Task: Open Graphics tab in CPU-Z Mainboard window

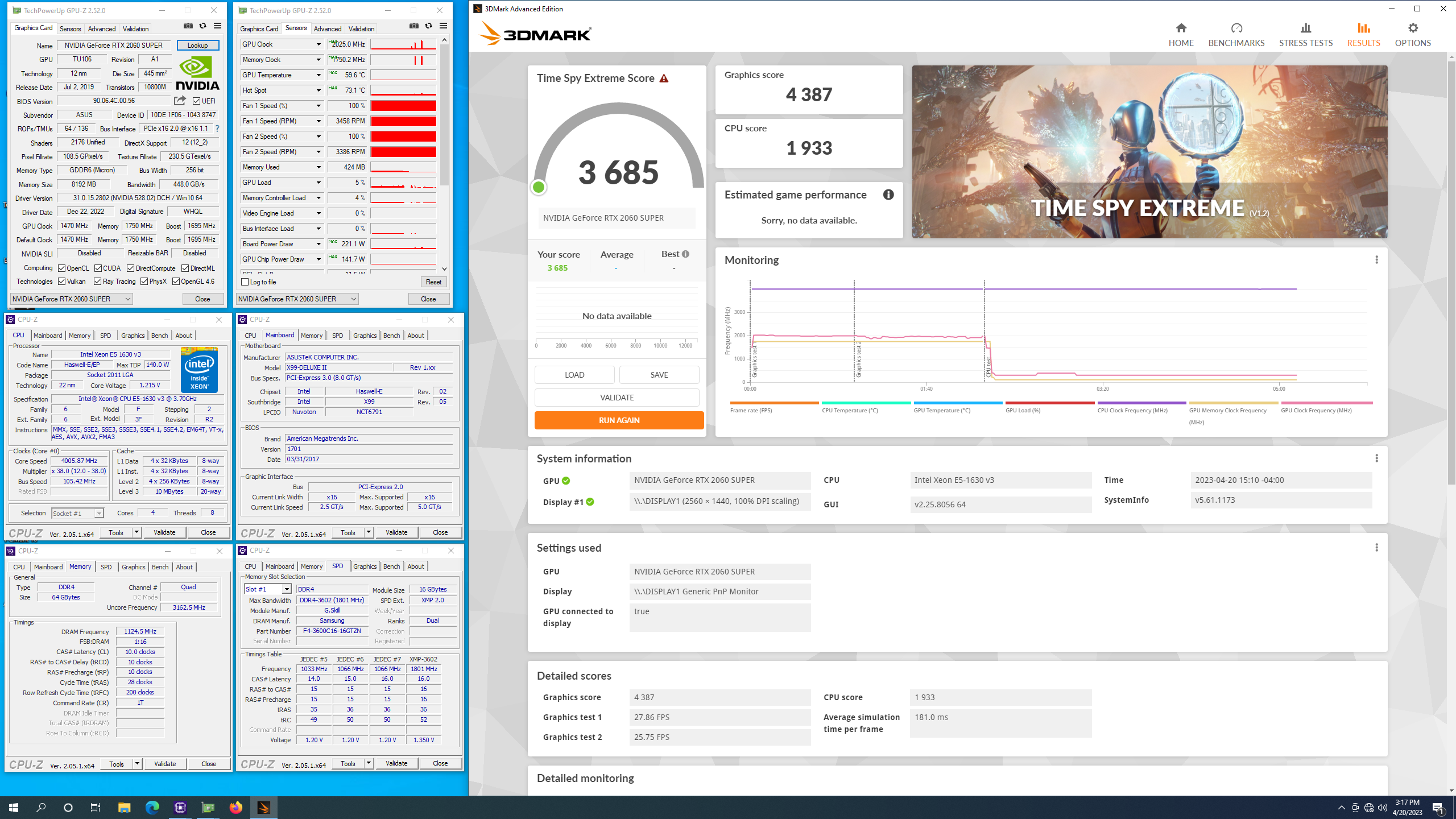Action: [x=365, y=336]
